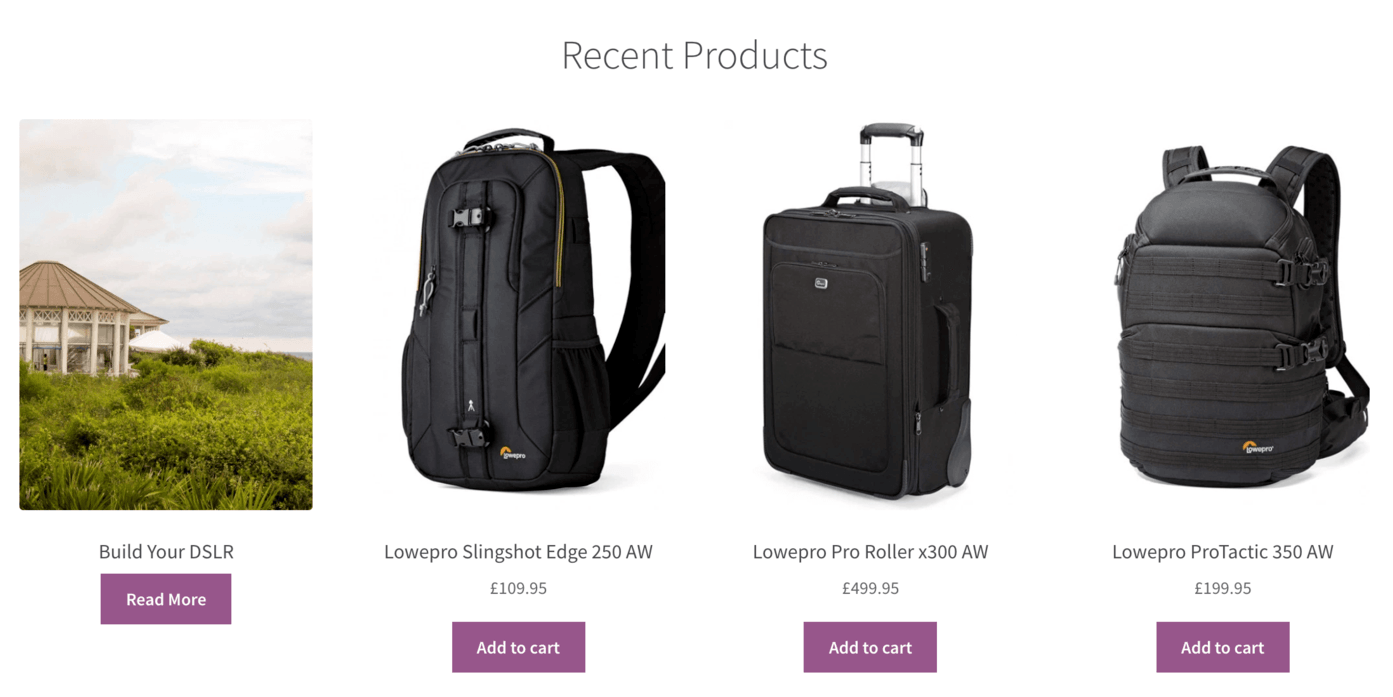Screen dimensions: 1393x697
Task: Add the ProTactic 350 AW to cart
Action: click(x=1222, y=647)
